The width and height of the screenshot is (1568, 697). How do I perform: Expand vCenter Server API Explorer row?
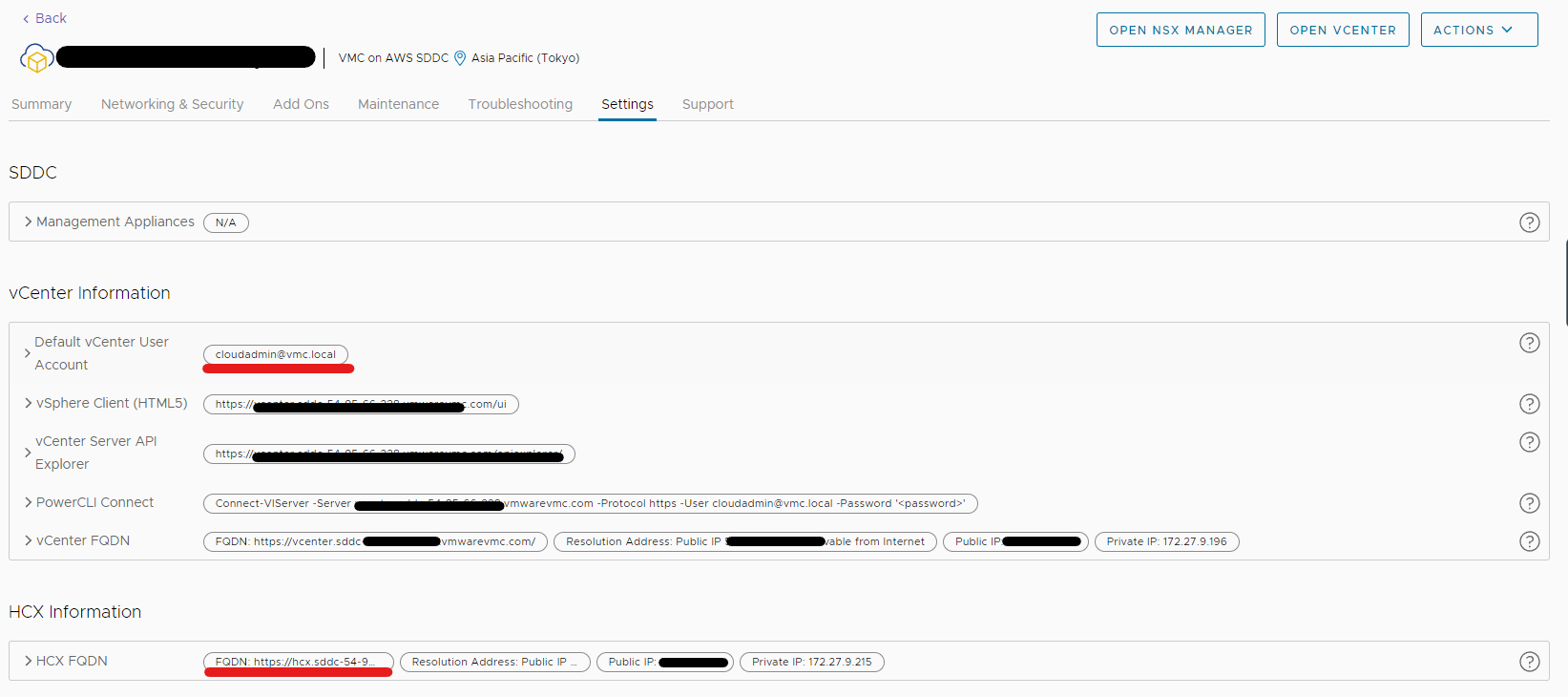pos(28,453)
